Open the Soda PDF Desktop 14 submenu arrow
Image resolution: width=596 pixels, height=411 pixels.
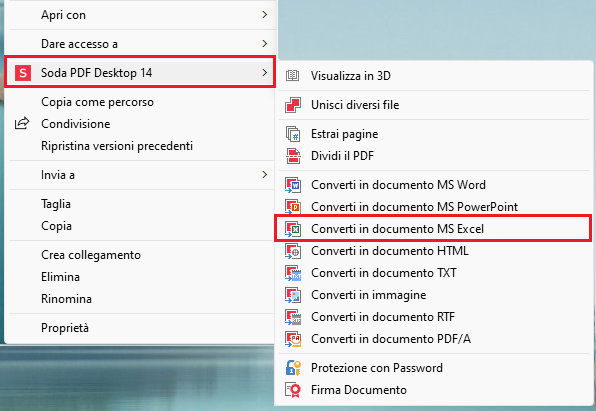tap(265, 72)
